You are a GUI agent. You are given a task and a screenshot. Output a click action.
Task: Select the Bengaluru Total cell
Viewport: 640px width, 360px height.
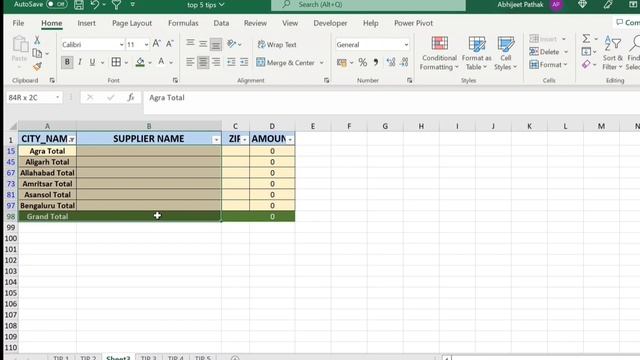[x=47, y=205]
